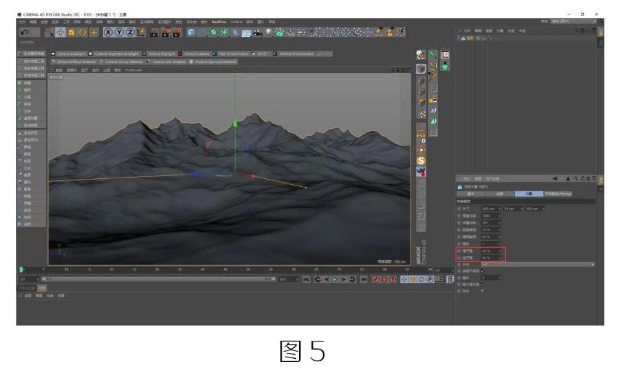Activate the Move tool
Viewport: 627px width, 372px height.
[x=60, y=32]
